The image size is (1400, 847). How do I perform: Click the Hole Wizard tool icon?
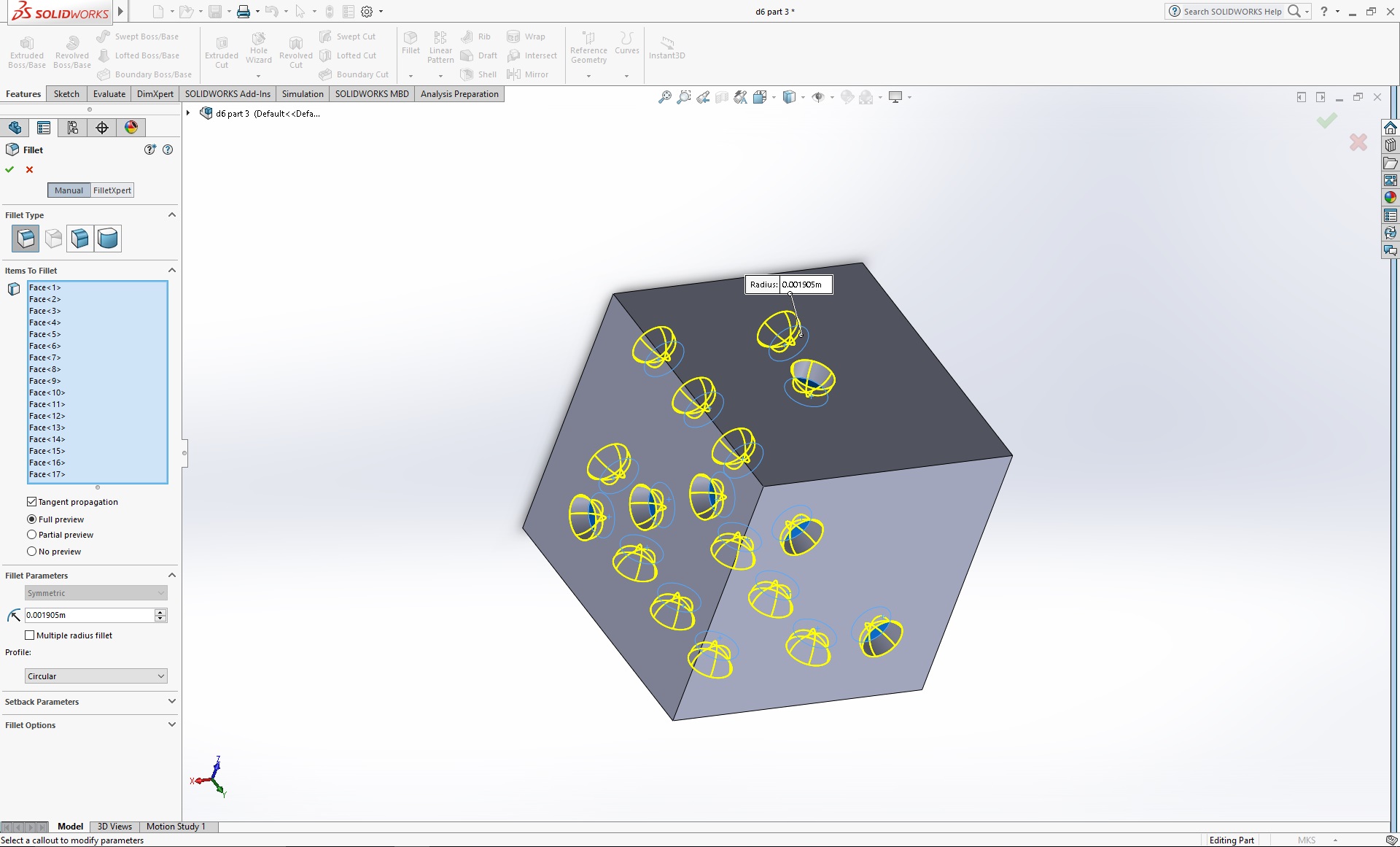(x=257, y=42)
